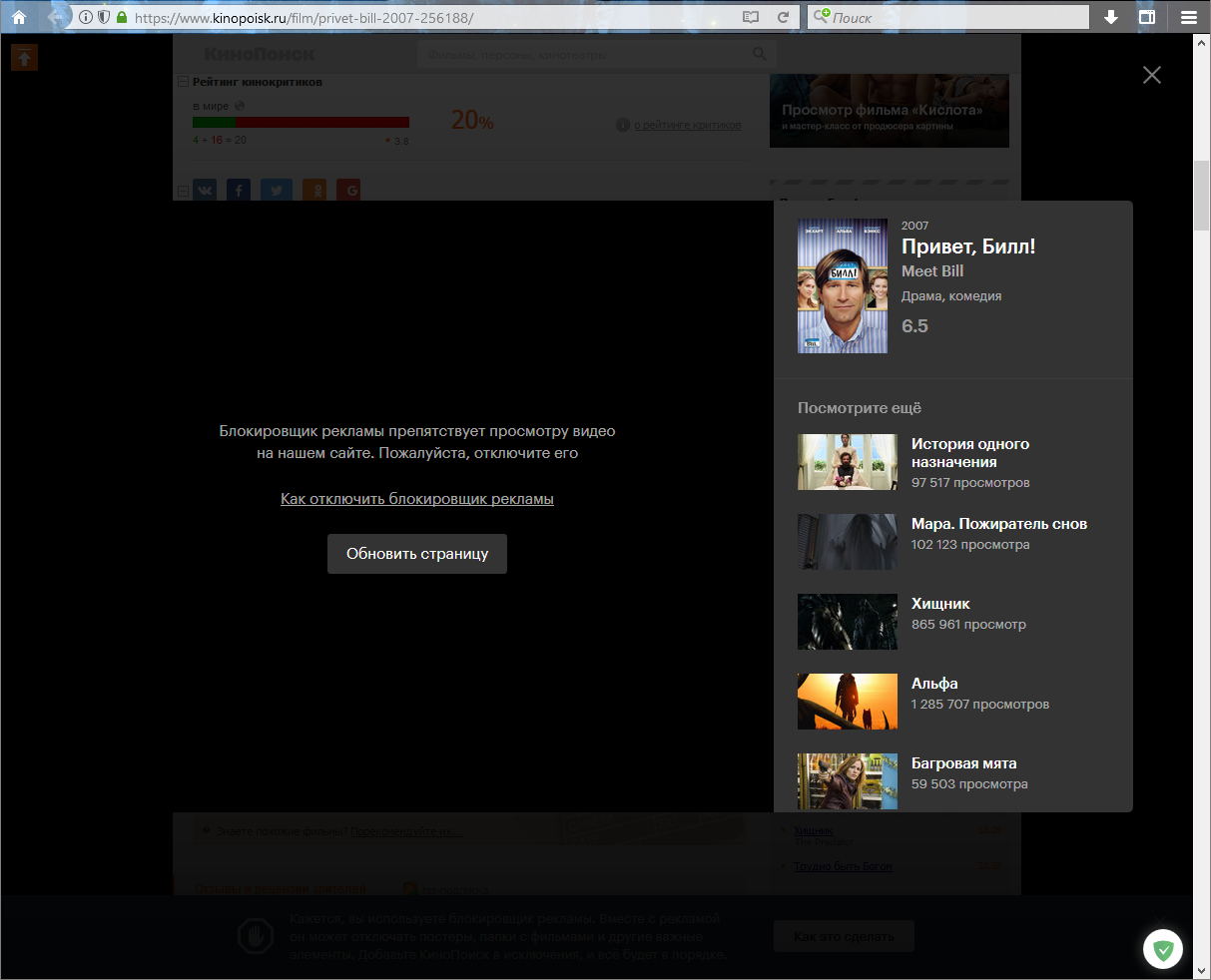The height and width of the screenshot is (980, 1211).
Task: Collapse the Рейтинг кинокритиков section
Action: 183,80
